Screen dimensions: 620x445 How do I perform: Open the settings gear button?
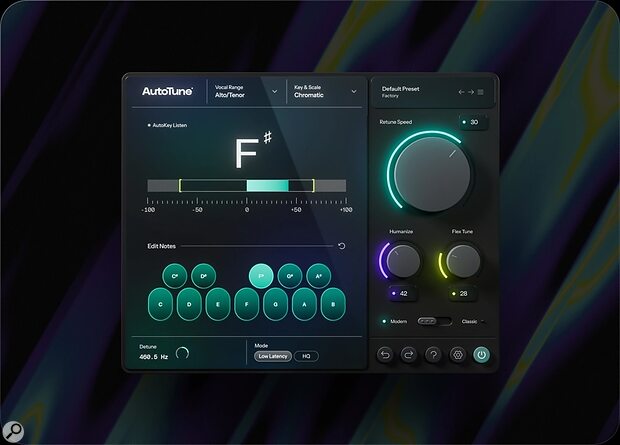[x=457, y=355]
